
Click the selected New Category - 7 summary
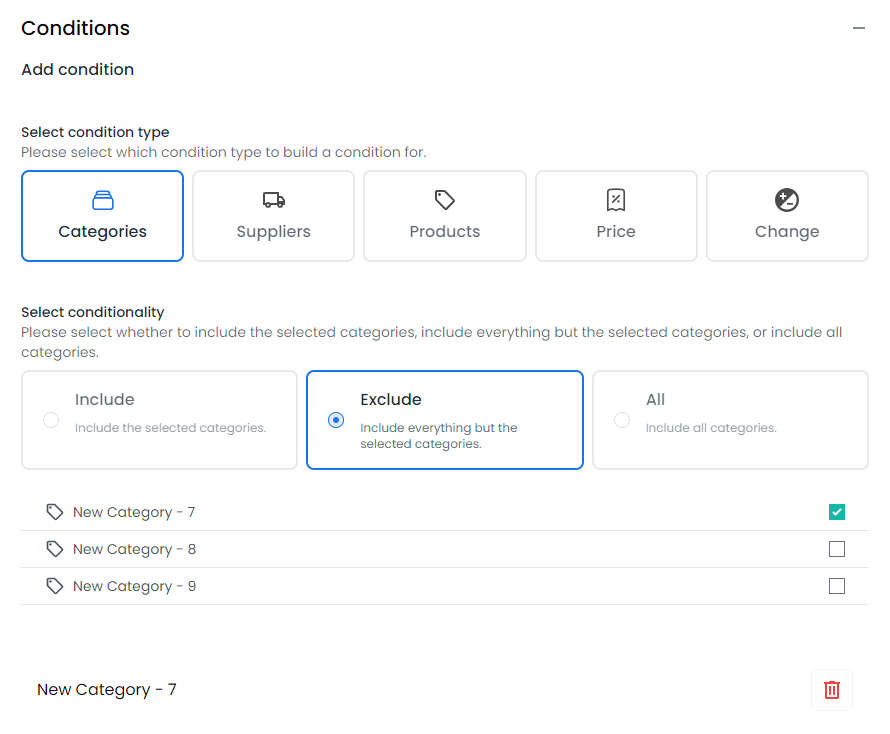point(107,690)
